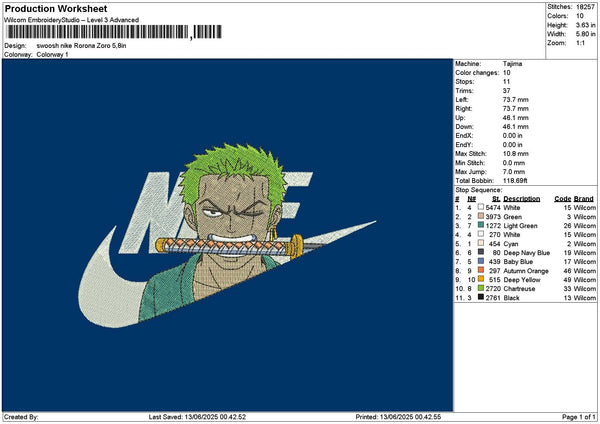The image size is (600, 424).
Task: Click the 'Chartreuse' description text
Action: [x=519, y=289]
